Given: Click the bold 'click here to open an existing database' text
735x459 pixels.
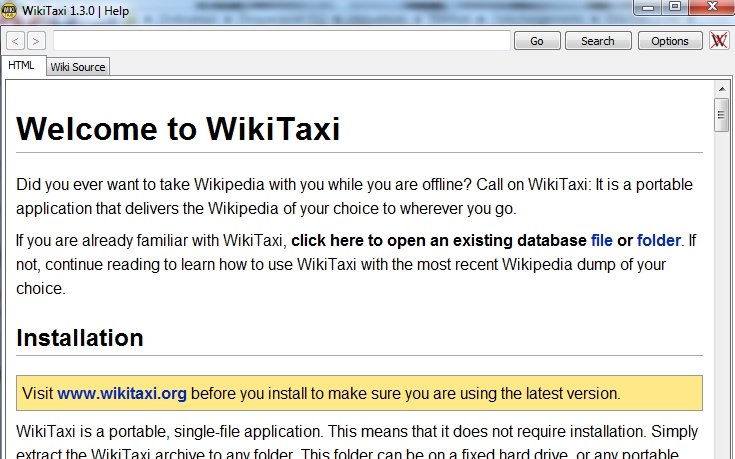Looking at the screenshot, I should tap(439, 241).
